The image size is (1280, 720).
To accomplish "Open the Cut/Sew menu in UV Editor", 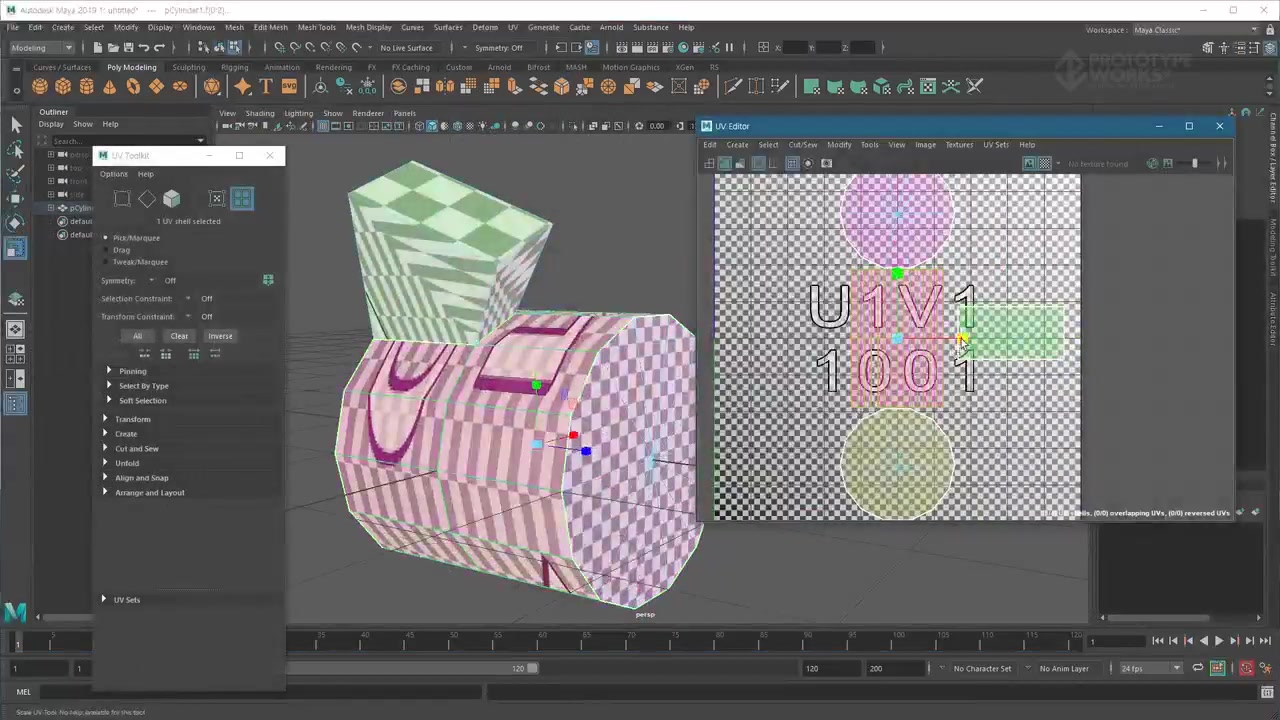I will (x=802, y=145).
